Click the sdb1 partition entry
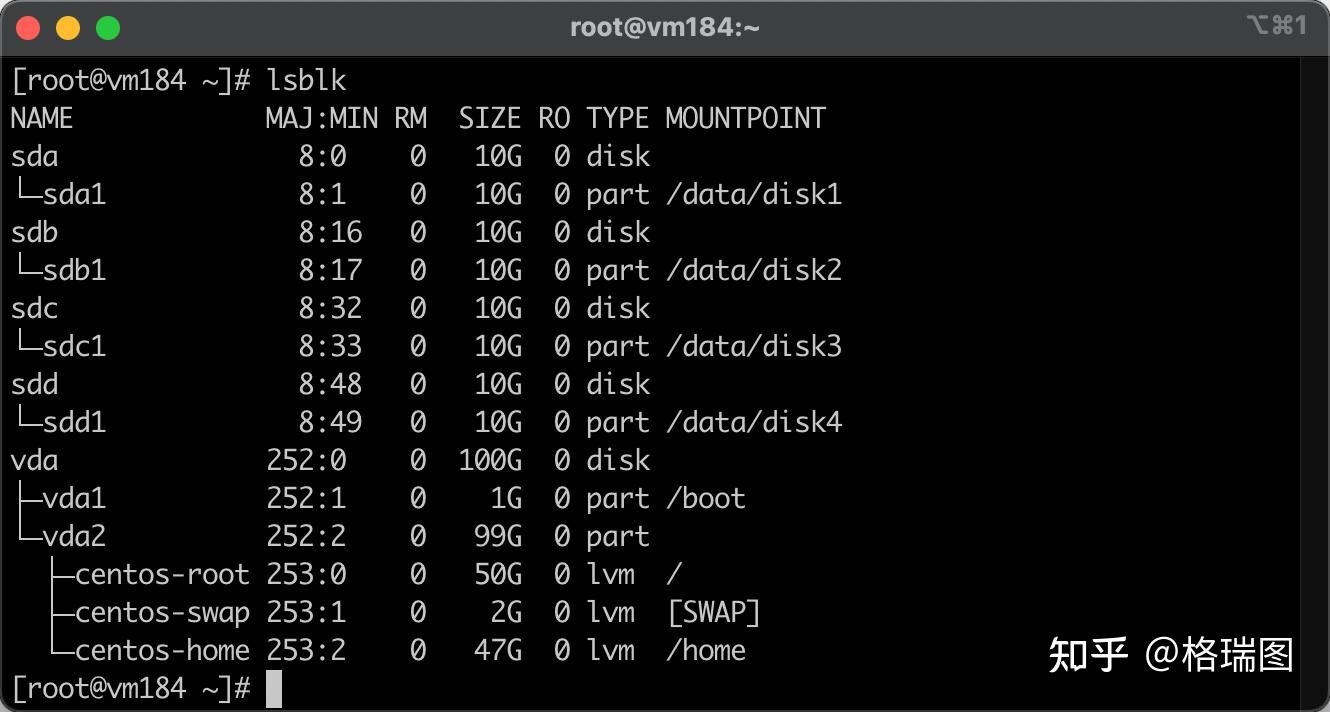This screenshot has width=1330, height=712. tap(74, 270)
